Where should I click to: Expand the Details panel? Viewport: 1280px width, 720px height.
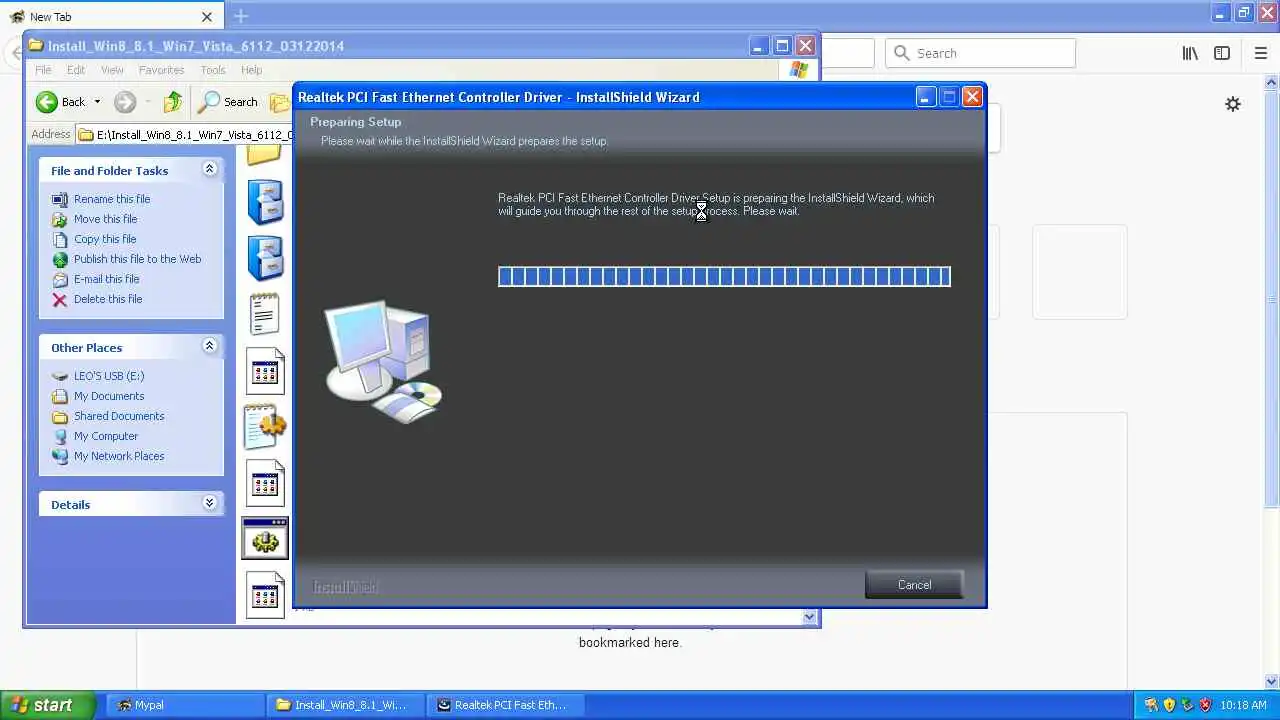click(209, 504)
